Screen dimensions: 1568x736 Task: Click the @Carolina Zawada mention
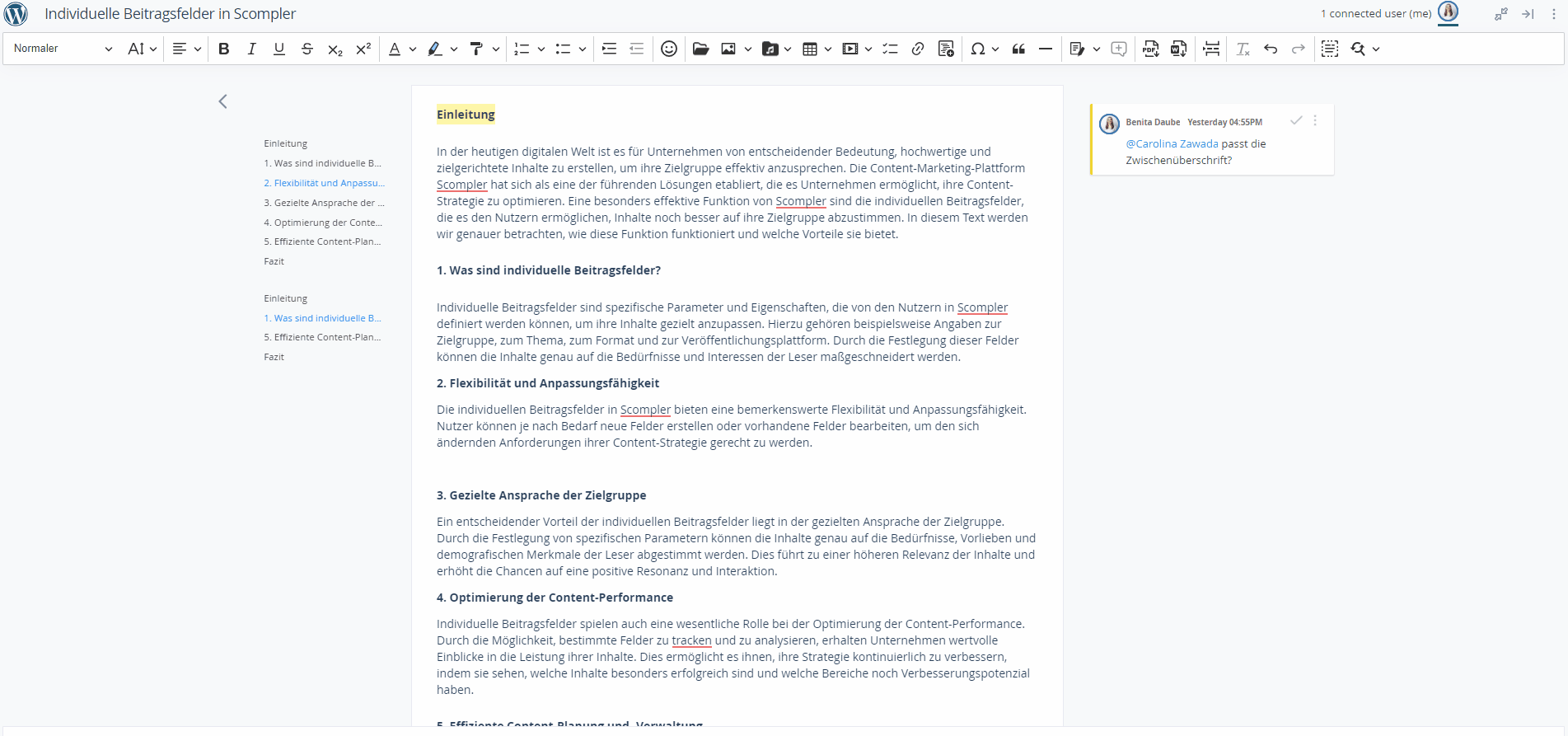[x=1172, y=143]
